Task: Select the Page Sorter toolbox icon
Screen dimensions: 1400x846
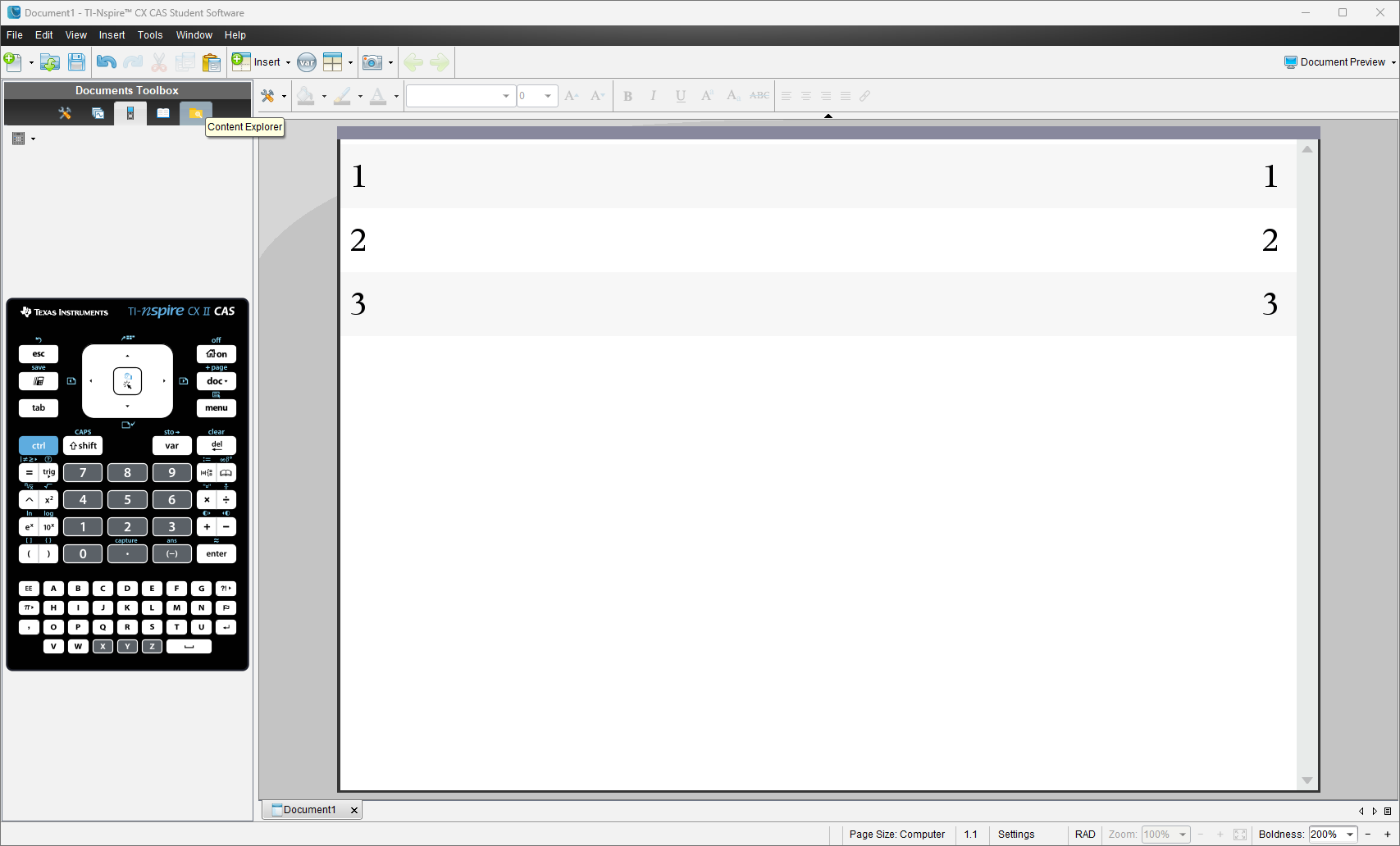Action: click(98, 113)
